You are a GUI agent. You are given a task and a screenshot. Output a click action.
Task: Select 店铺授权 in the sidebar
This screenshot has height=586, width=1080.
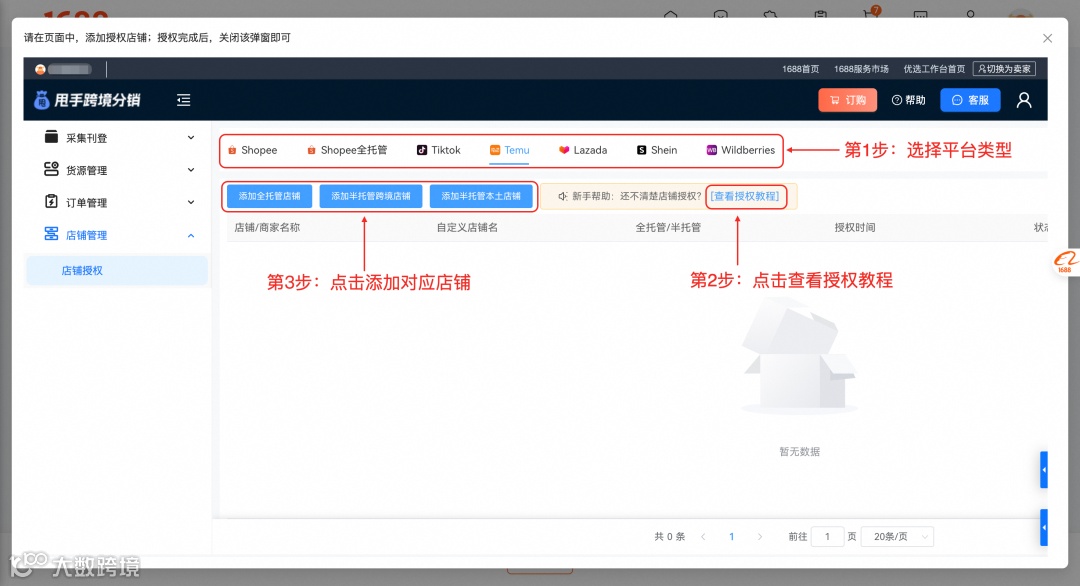coord(116,271)
